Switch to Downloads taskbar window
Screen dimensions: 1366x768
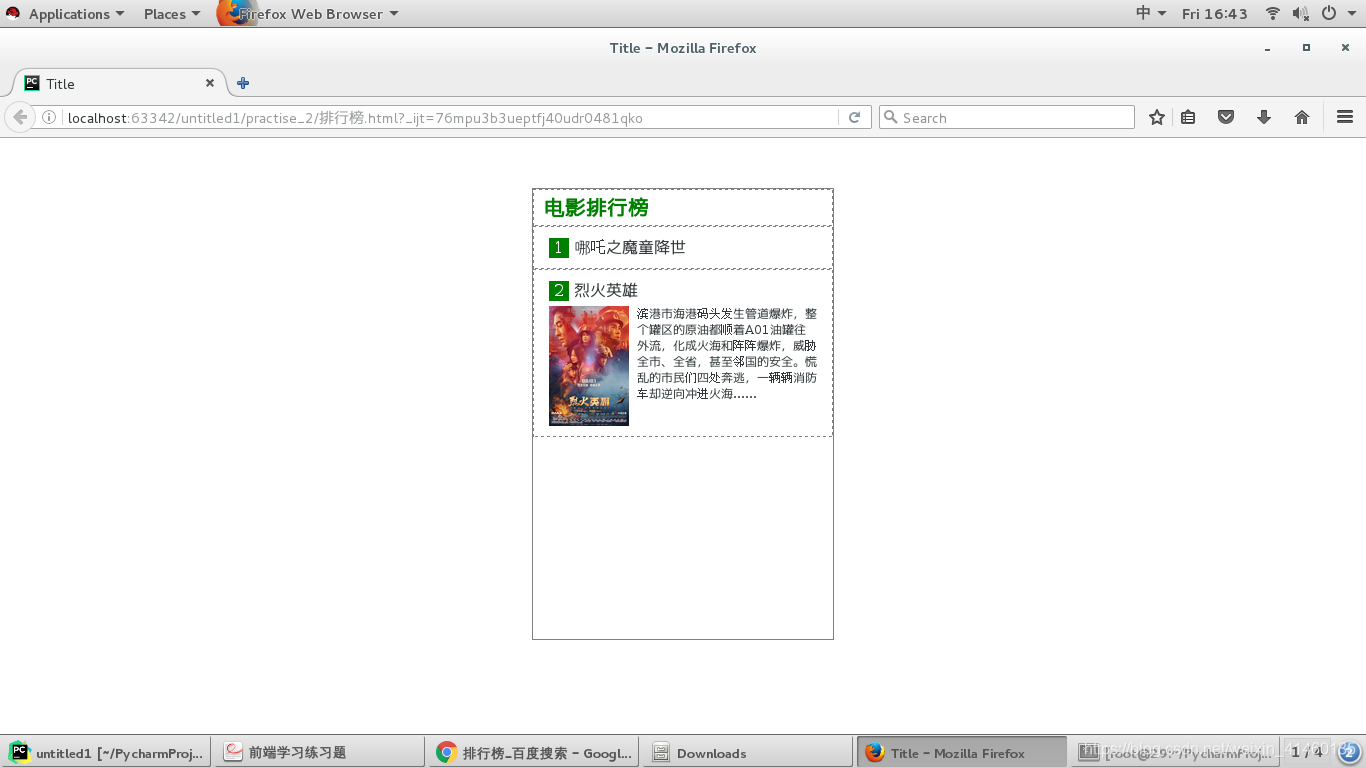click(747, 753)
